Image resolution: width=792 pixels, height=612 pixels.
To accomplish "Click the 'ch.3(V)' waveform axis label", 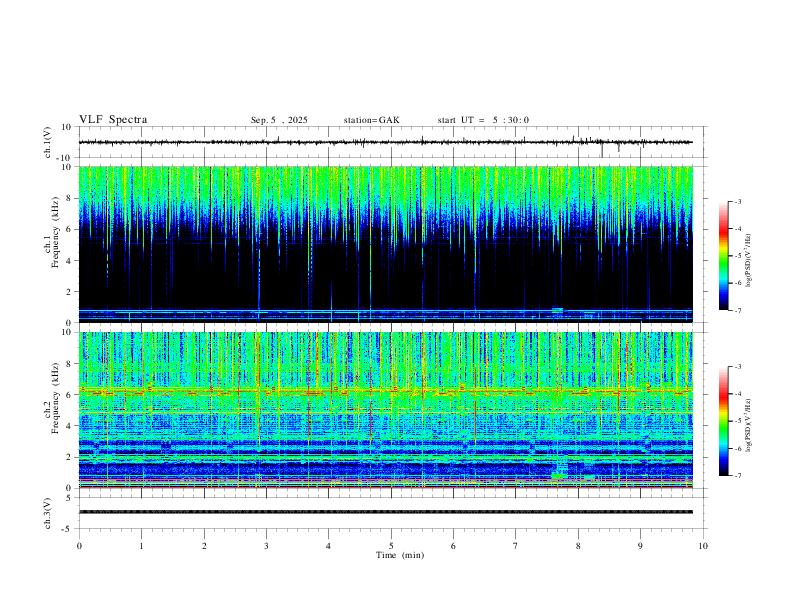I will [x=48, y=513].
